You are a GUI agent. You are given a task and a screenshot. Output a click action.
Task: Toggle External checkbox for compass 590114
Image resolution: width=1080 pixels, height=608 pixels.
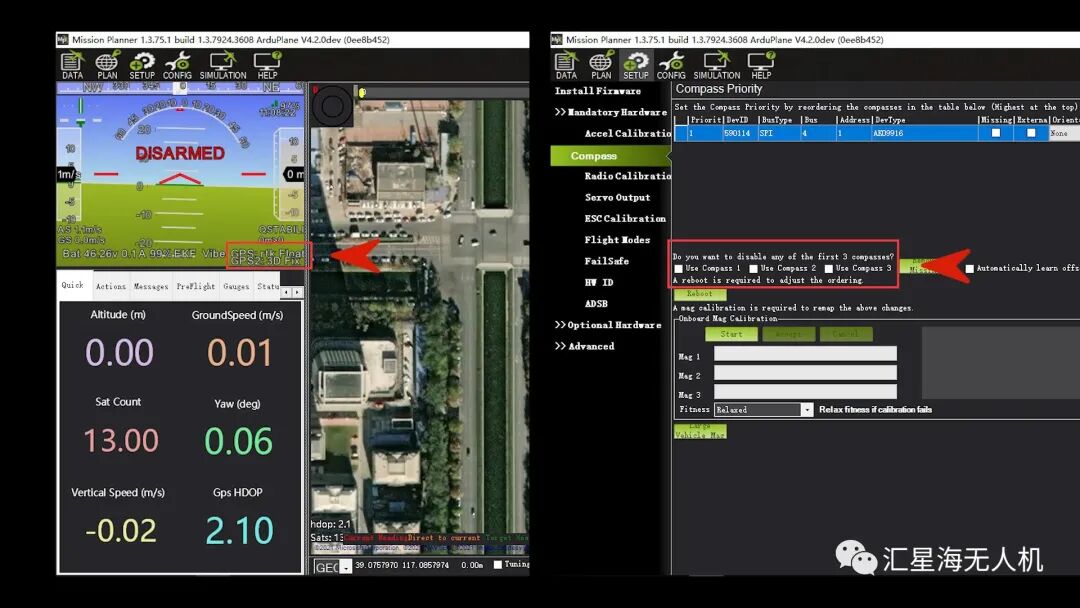click(1031, 133)
